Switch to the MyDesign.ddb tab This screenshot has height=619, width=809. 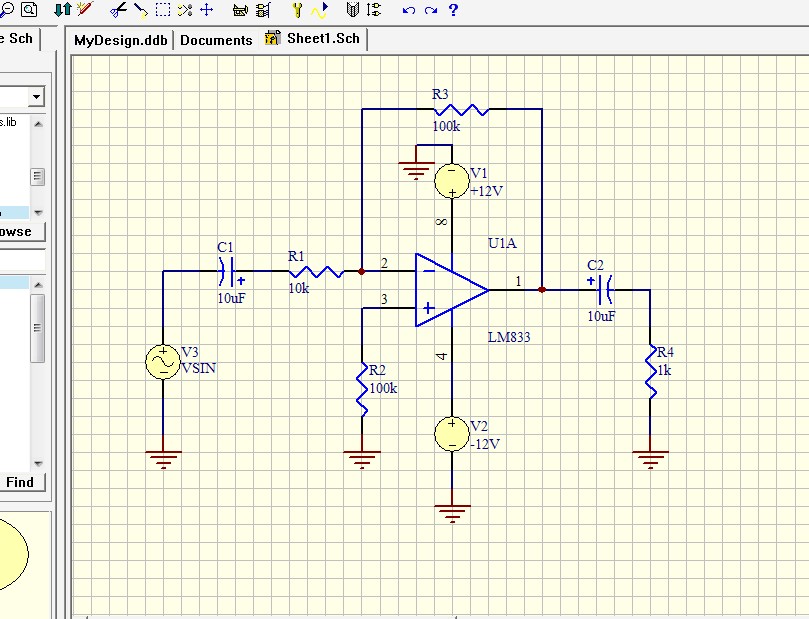[121, 40]
